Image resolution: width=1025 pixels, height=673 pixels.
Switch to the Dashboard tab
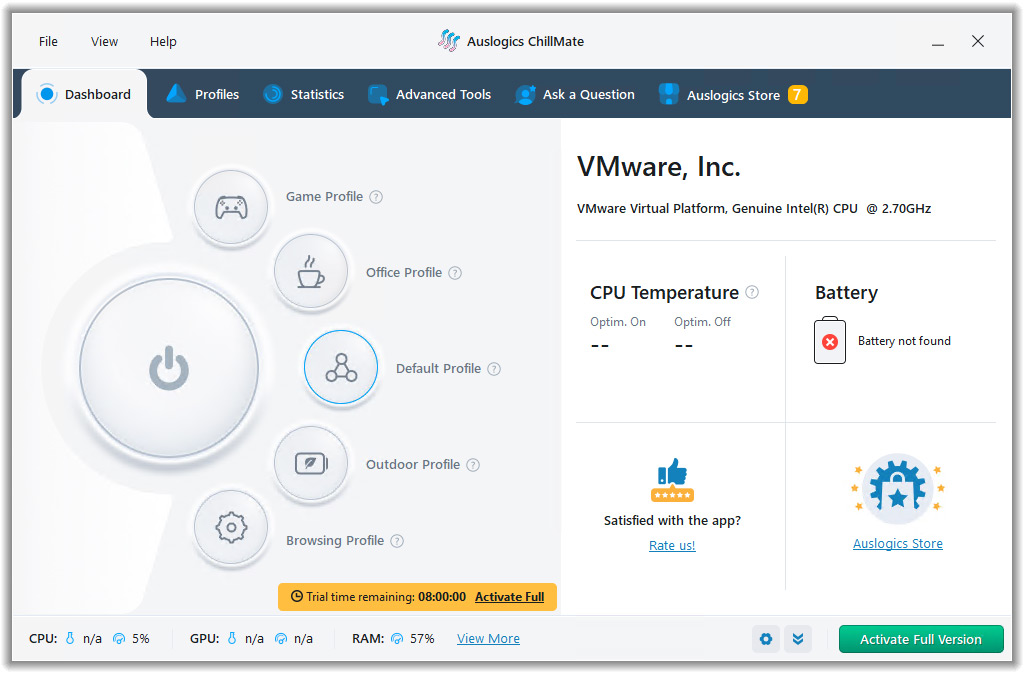click(x=84, y=94)
